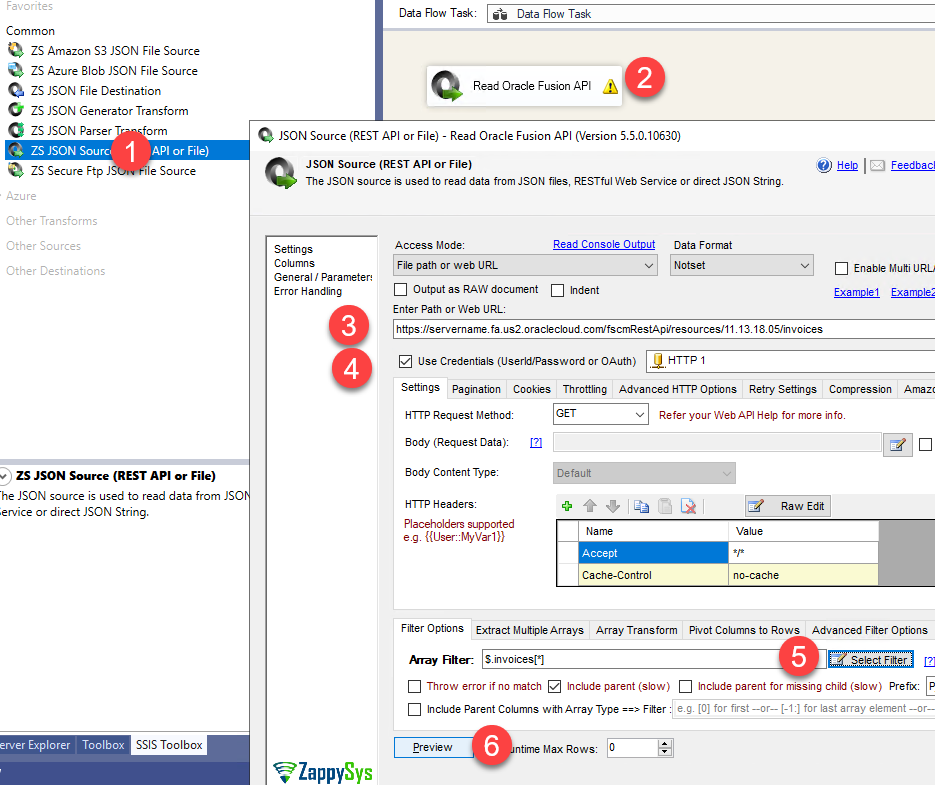Open the Access Mode dropdown
This screenshot has width=935, height=785.
649,265
